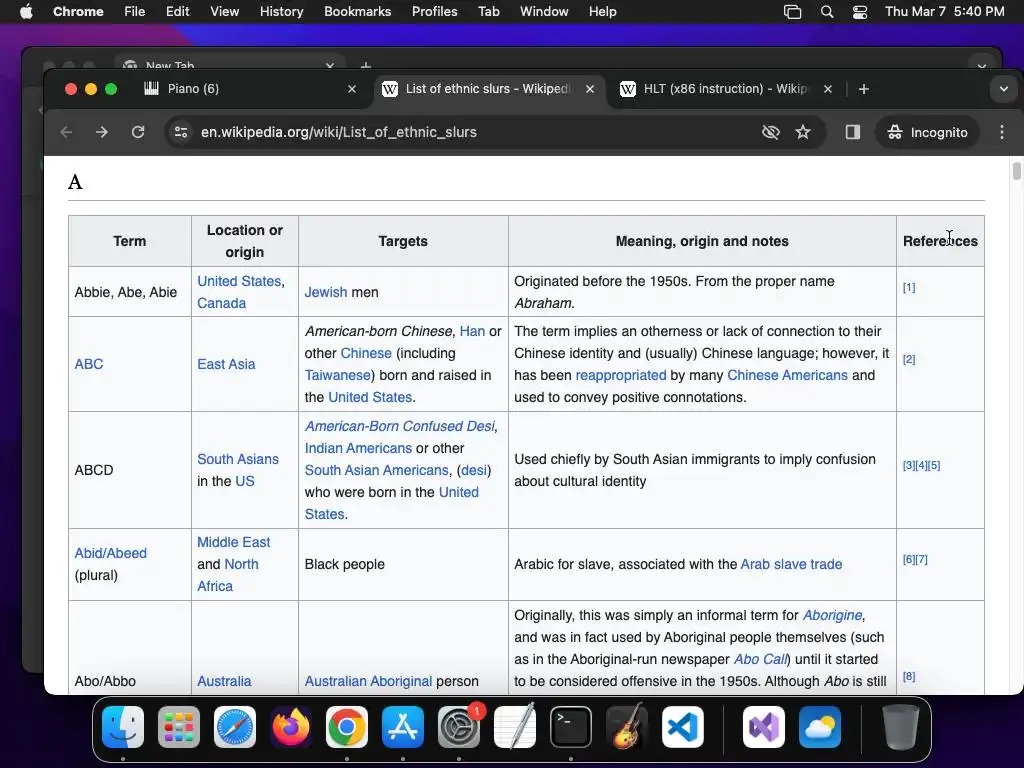Open Visual Studio Code from the Dock
The width and height of the screenshot is (1024, 768).
(x=682, y=727)
